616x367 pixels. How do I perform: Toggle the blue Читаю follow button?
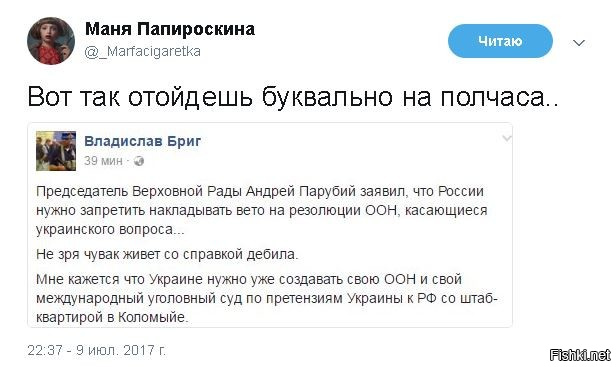(x=500, y=41)
